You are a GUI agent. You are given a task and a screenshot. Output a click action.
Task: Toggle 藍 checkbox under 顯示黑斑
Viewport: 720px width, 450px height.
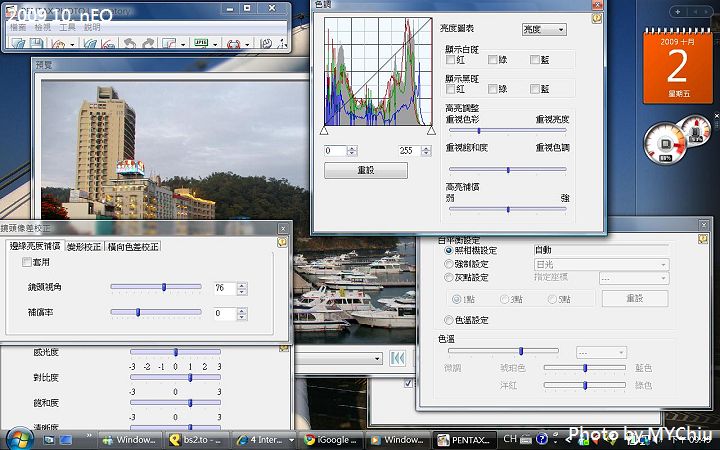tap(534, 89)
